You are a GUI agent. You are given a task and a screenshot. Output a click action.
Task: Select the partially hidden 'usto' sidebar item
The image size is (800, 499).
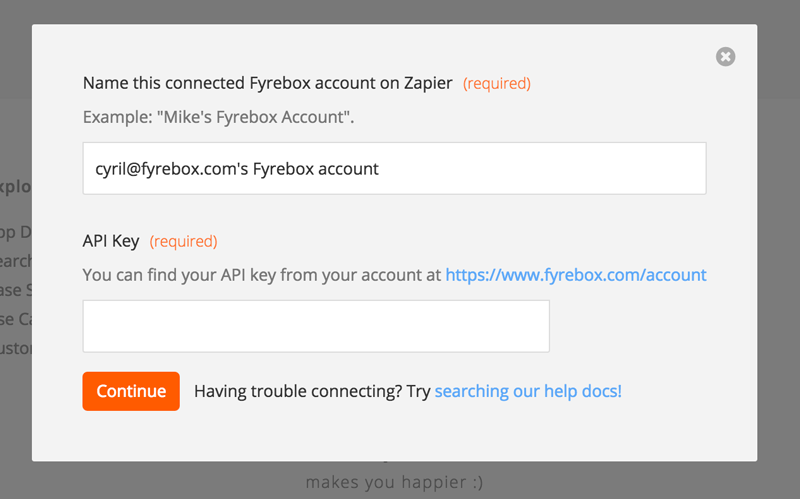click(x=16, y=348)
